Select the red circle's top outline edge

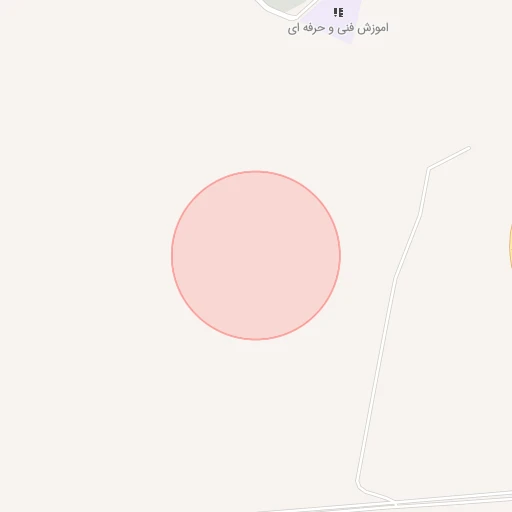pos(256,172)
